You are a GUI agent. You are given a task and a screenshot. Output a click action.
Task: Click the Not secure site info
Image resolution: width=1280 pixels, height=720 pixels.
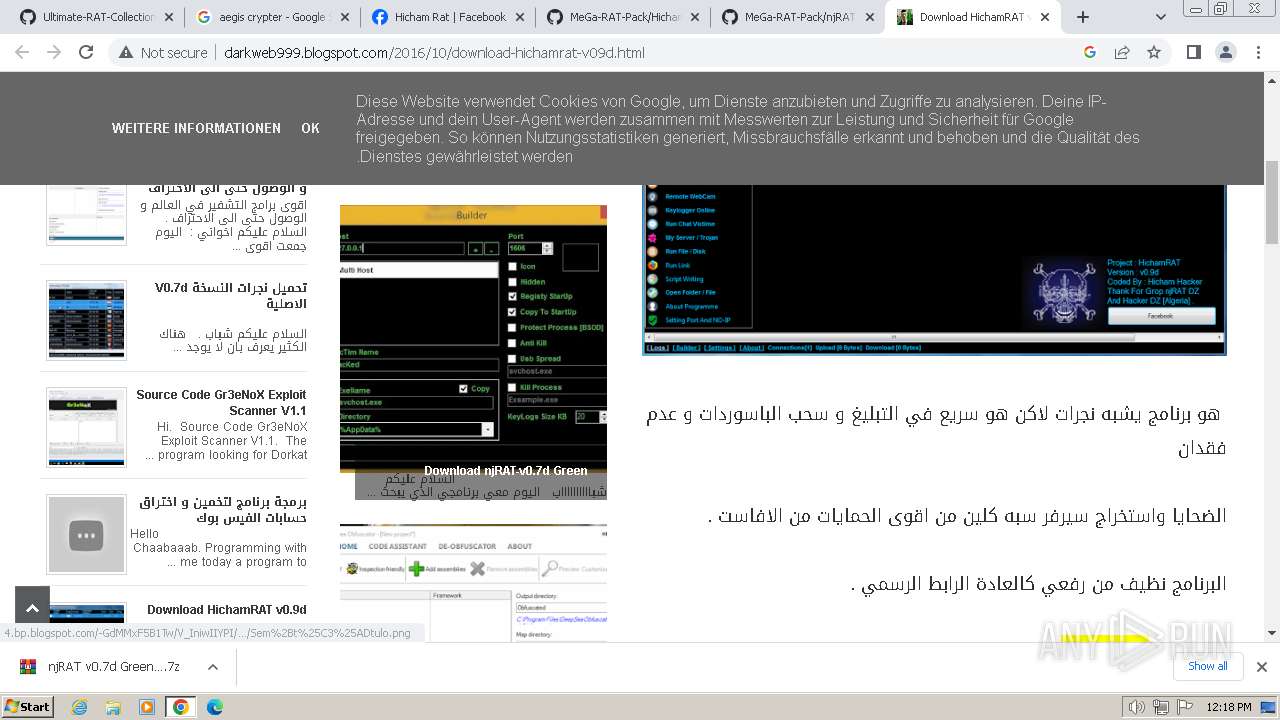coord(163,53)
